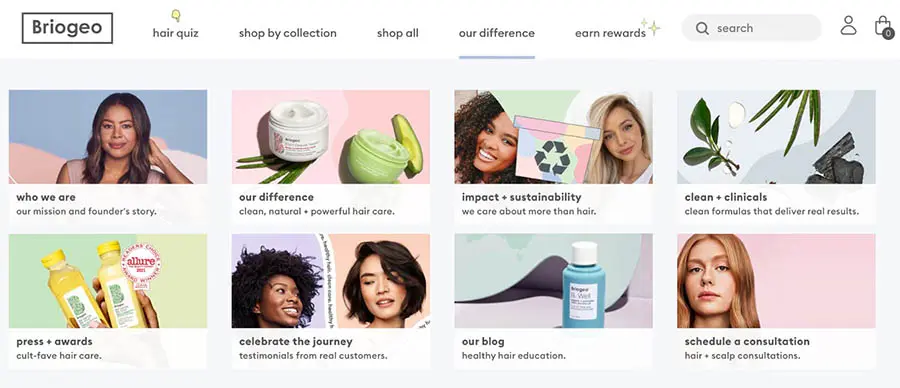This screenshot has height=388, width=900.
Task: Open the our blog bottle image
Action: coord(553,281)
